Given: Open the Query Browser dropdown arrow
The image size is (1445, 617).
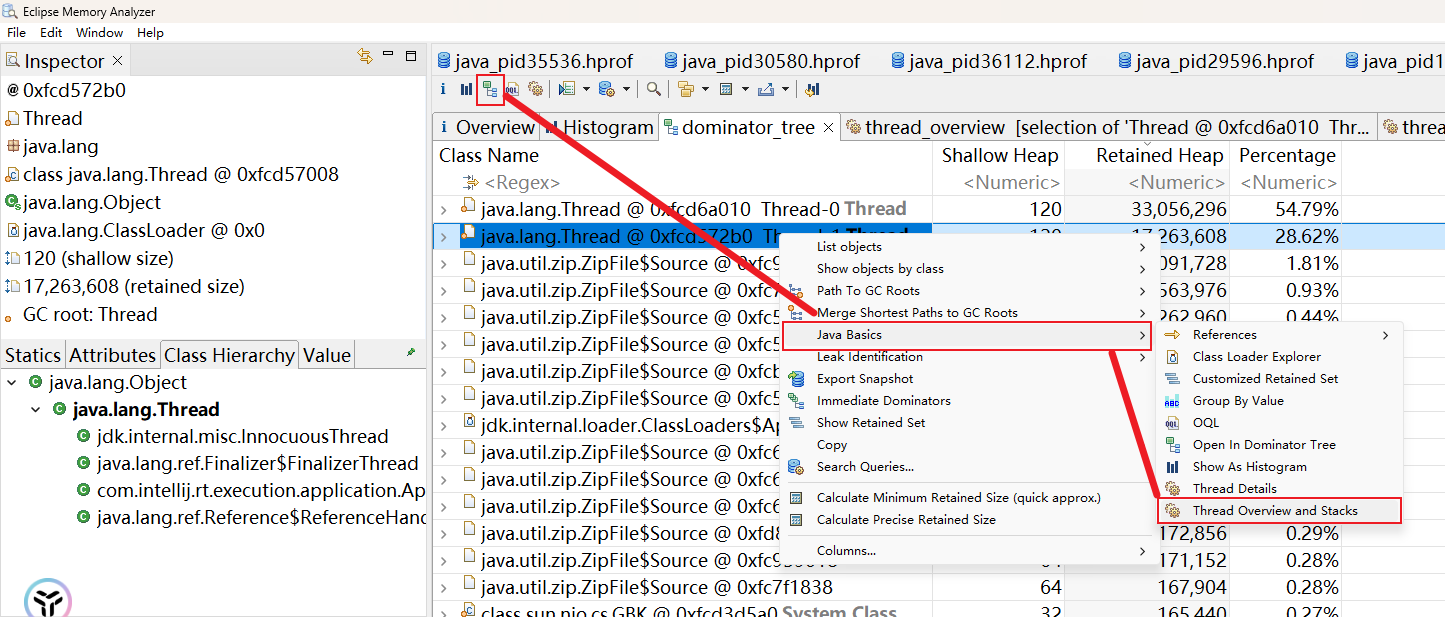Looking at the screenshot, I should [x=626, y=89].
